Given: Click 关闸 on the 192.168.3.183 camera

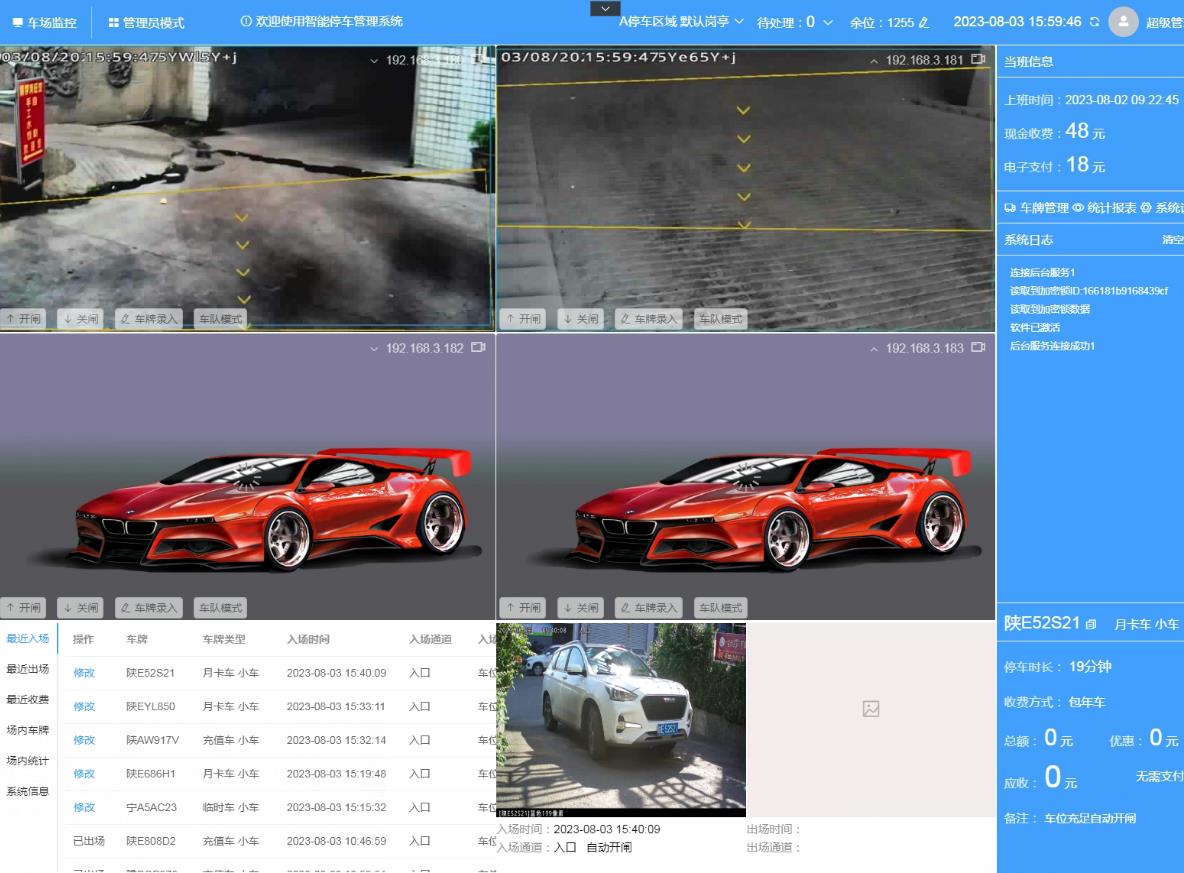Looking at the screenshot, I should click(581, 607).
